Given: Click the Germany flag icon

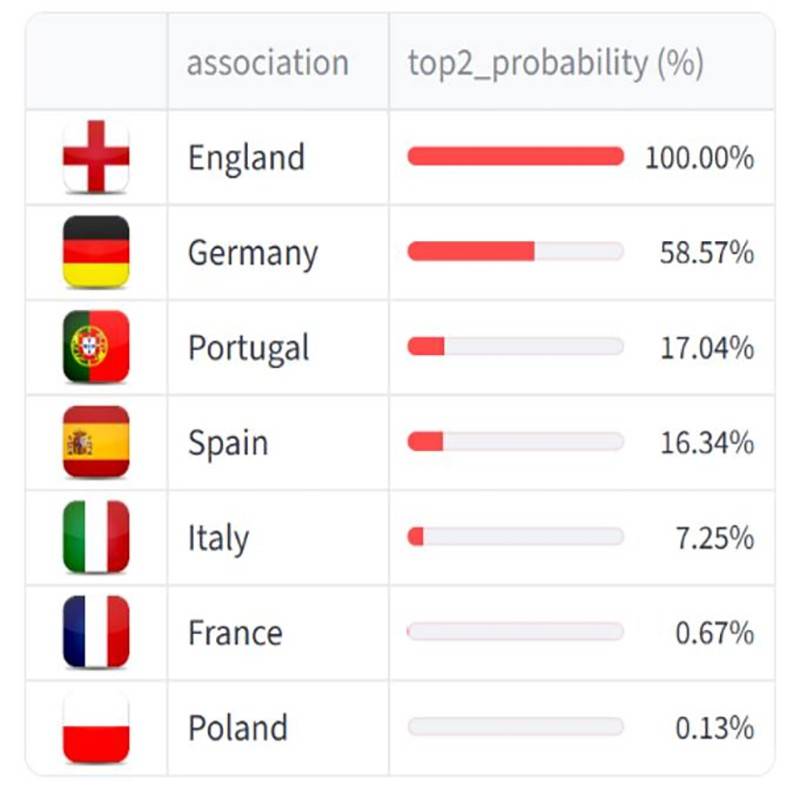Looking at the screenshot, I should point(96,252).
